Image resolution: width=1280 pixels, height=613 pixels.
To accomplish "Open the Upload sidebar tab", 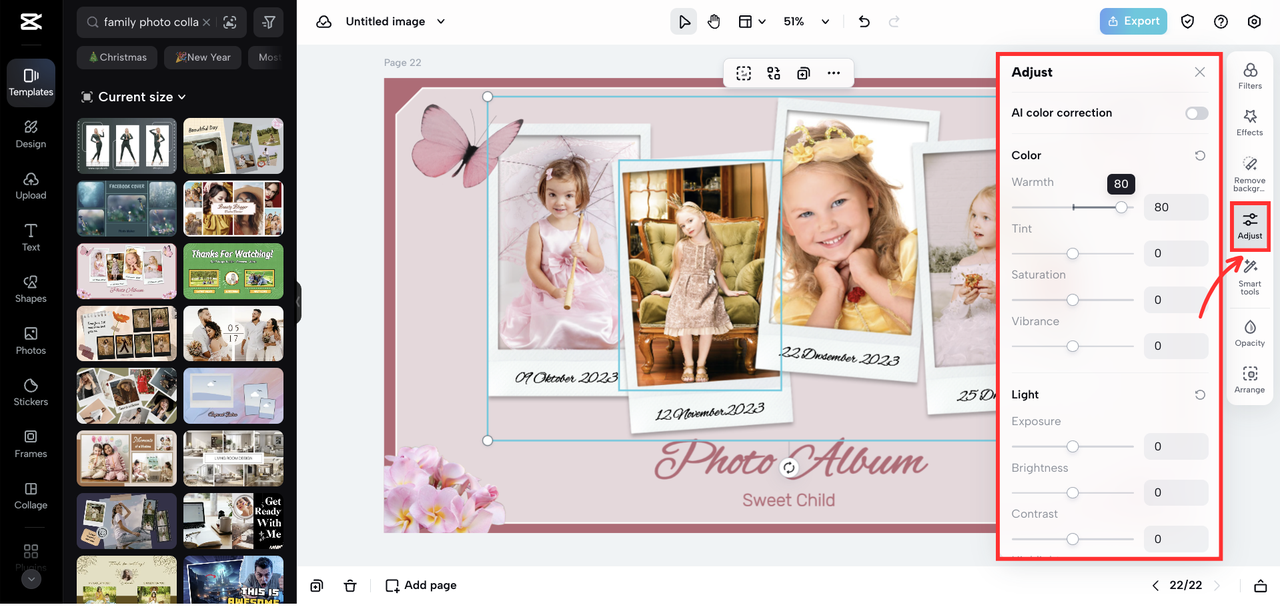I will point(31,186).
